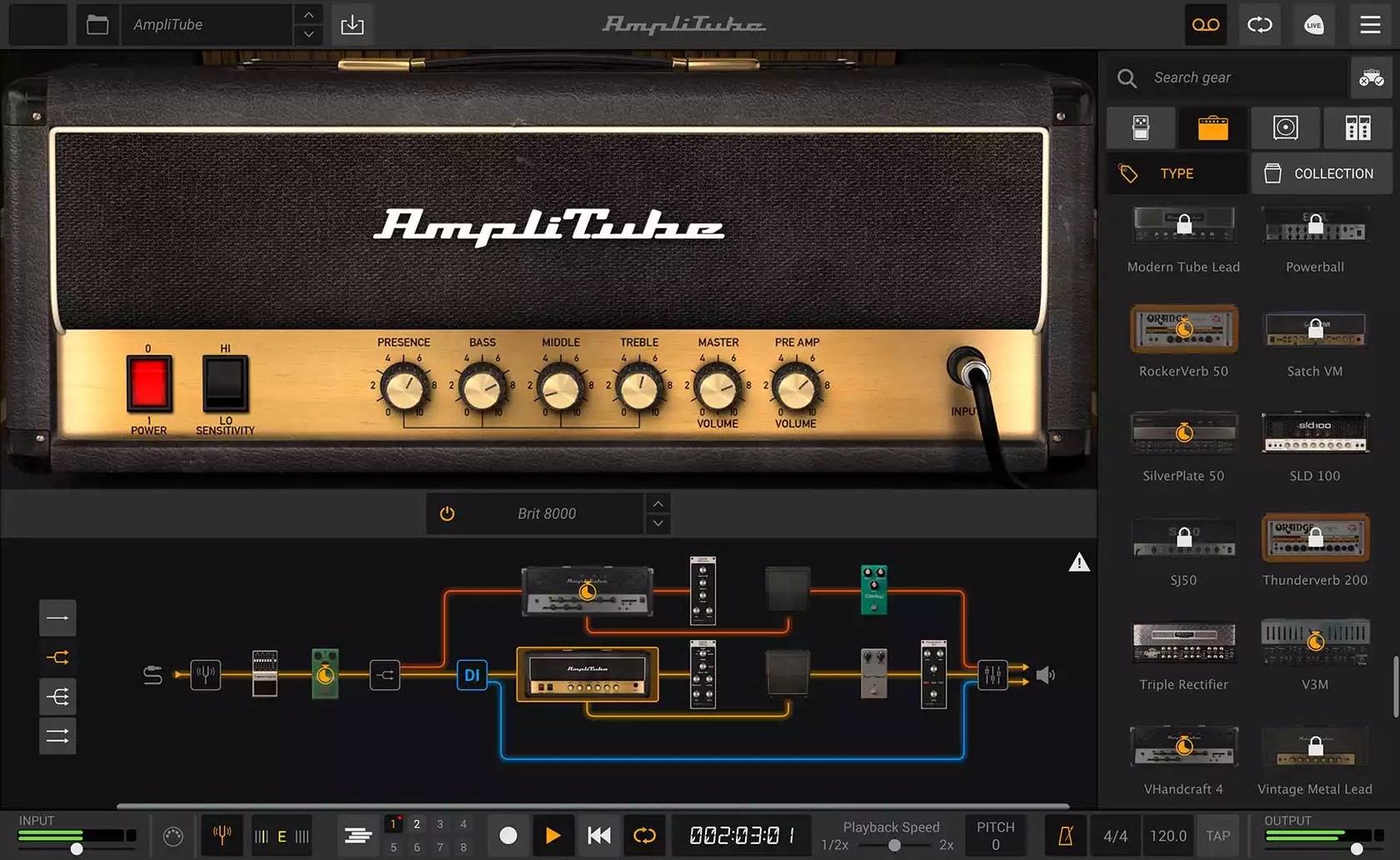The image size is (1400, 860).
Task: Flip the HI/LO SENSITIVITY switch
Action: [x=223, y=385]
